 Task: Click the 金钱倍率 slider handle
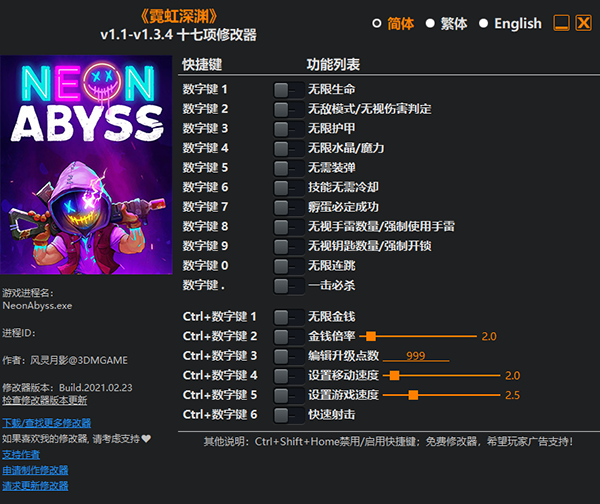point(370,336)
